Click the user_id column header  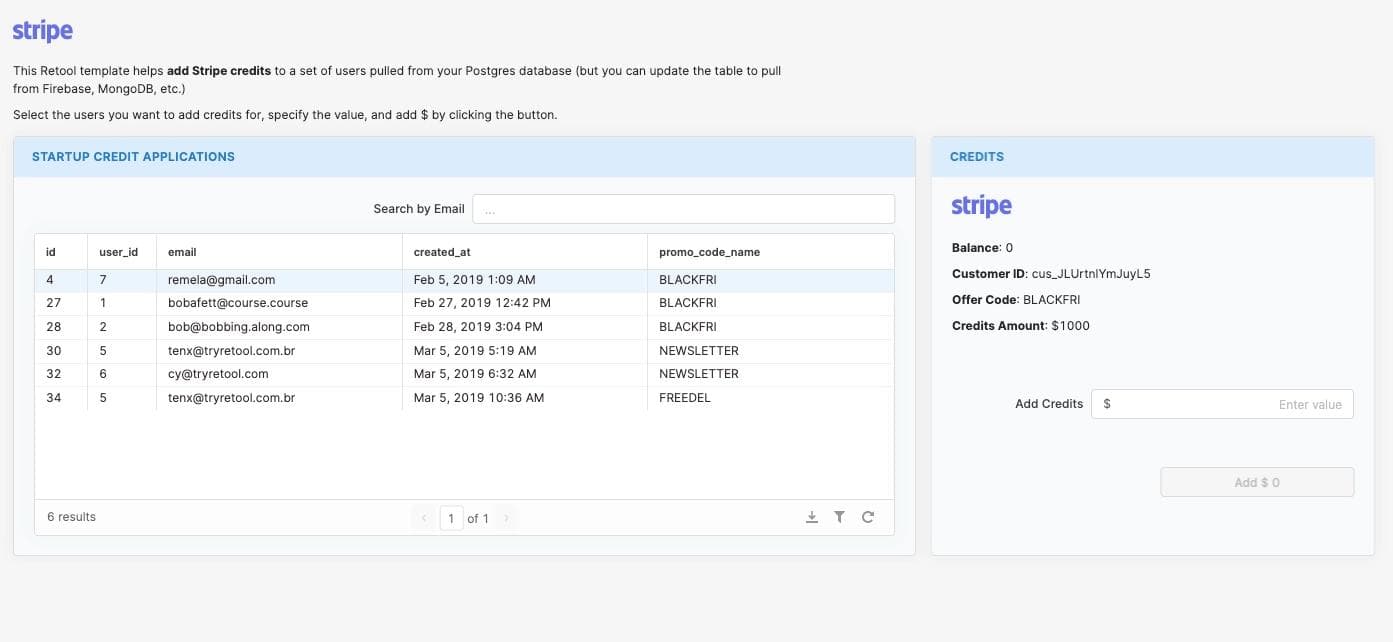coord(119,252)
